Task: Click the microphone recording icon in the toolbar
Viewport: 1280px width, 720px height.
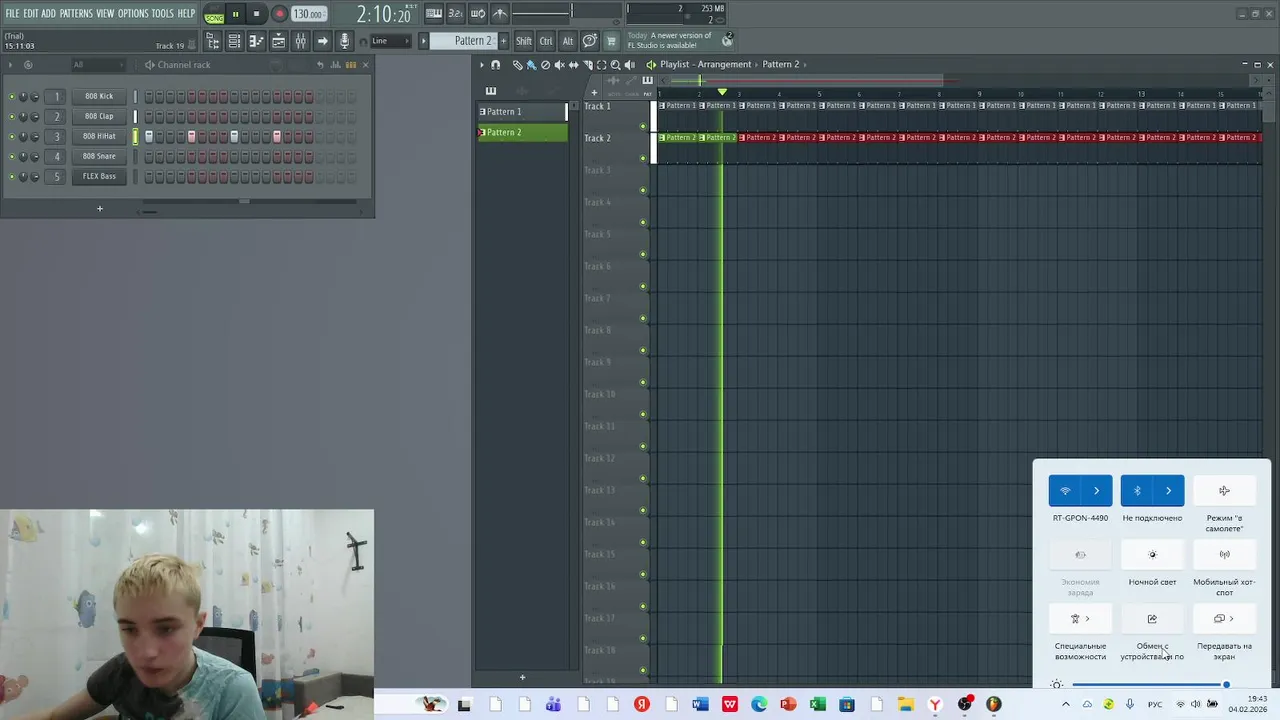Action: click(x=344, y=41)
